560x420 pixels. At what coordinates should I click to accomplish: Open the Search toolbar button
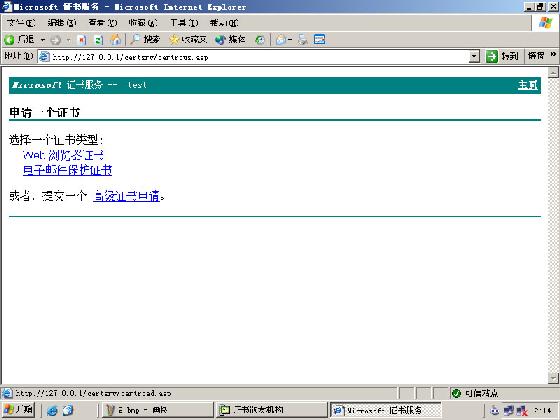[145, 40]
